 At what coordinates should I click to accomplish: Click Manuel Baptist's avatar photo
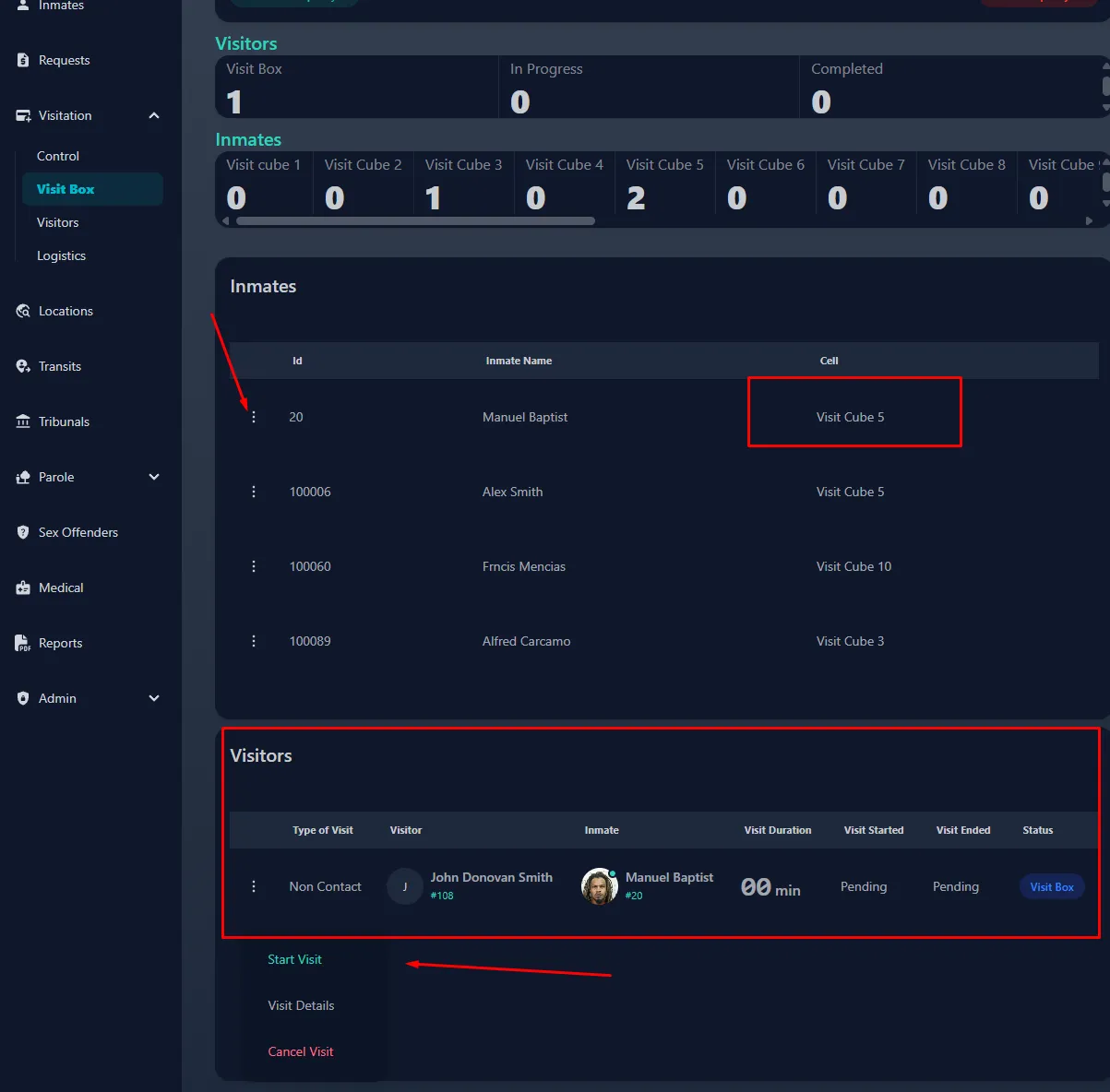coord(599,886)
